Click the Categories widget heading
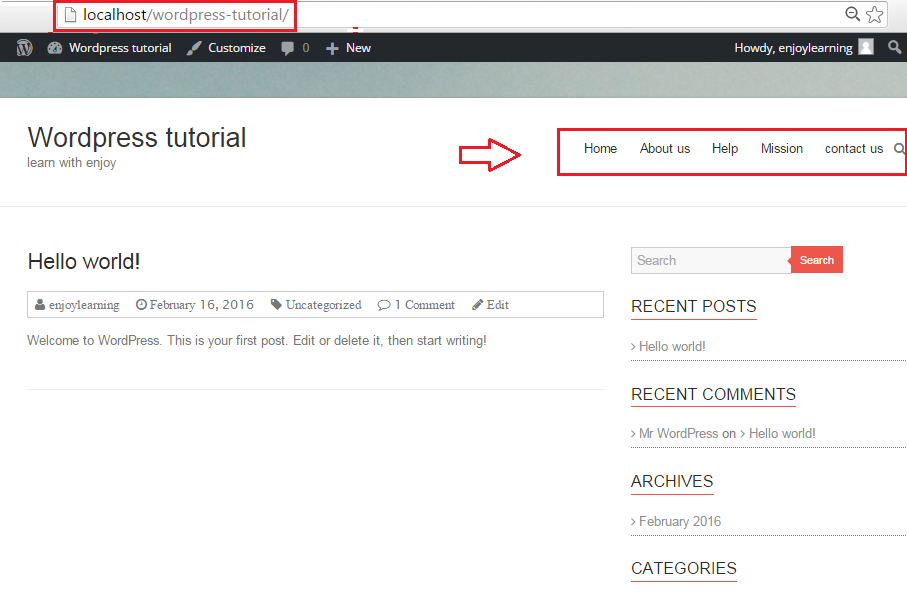This screenshot has height=602, width=907. coord(684,568)
